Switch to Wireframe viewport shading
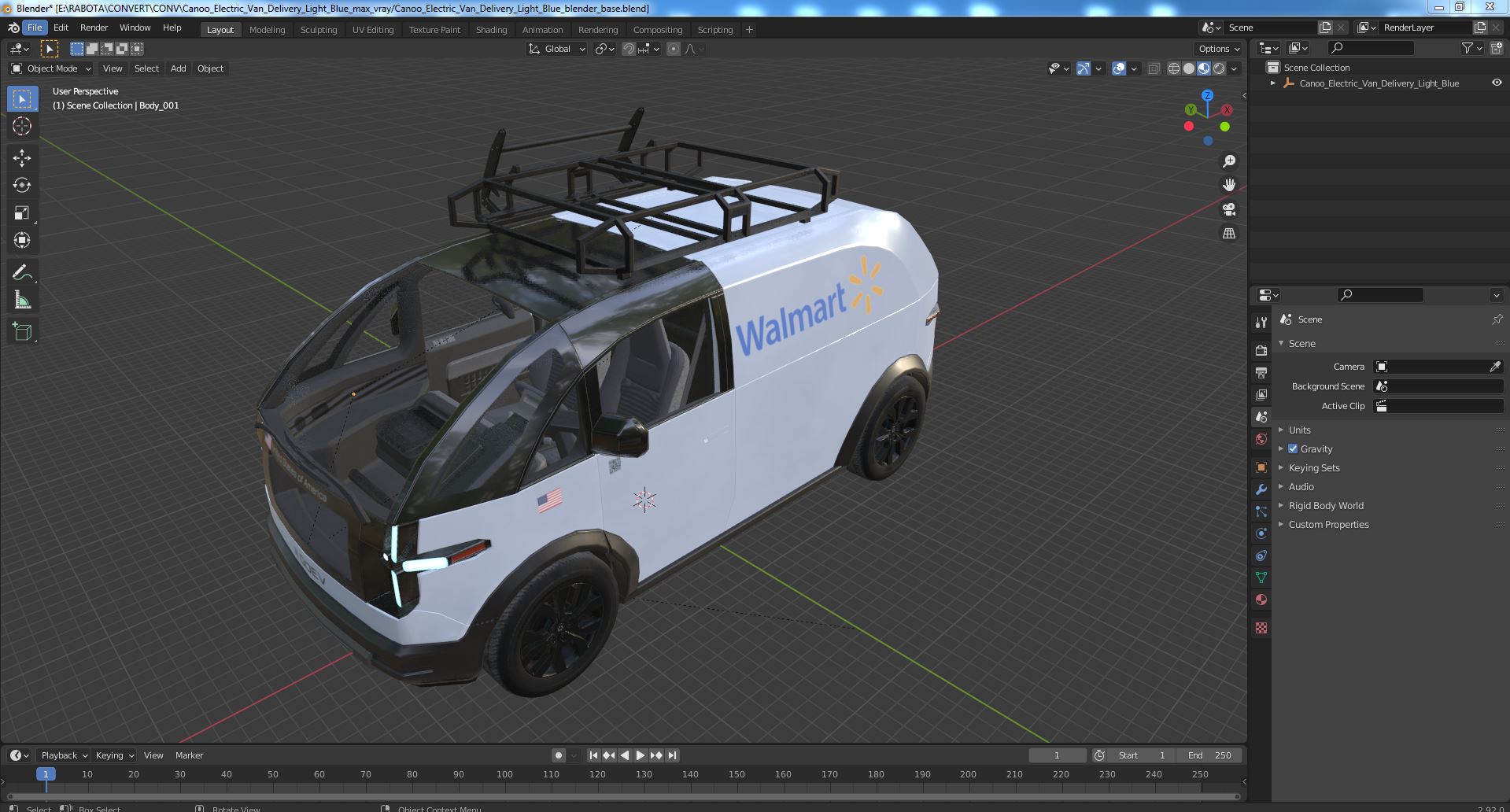Image resolution: width=1510 pixels, height=812 pixels. (x=1174, y=68)
